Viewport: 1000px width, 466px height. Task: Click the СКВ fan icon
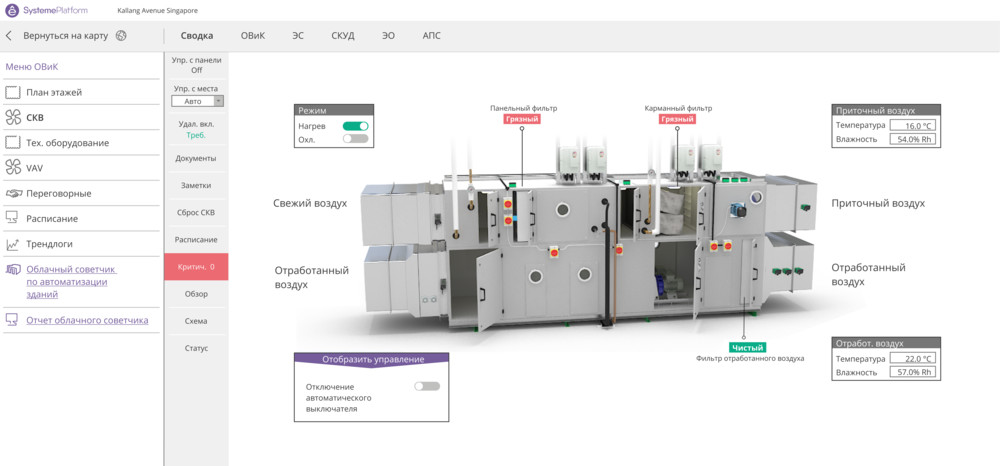[x=13, y=117]
